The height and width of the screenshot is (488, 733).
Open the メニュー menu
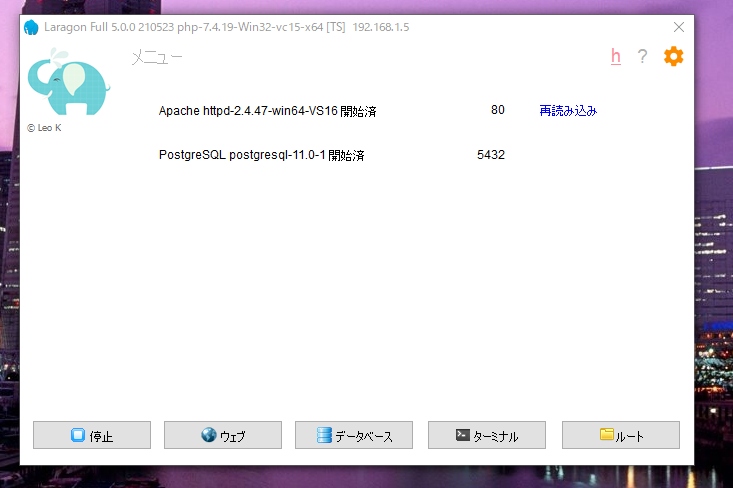pyautogui.click(x=157, y=58)
